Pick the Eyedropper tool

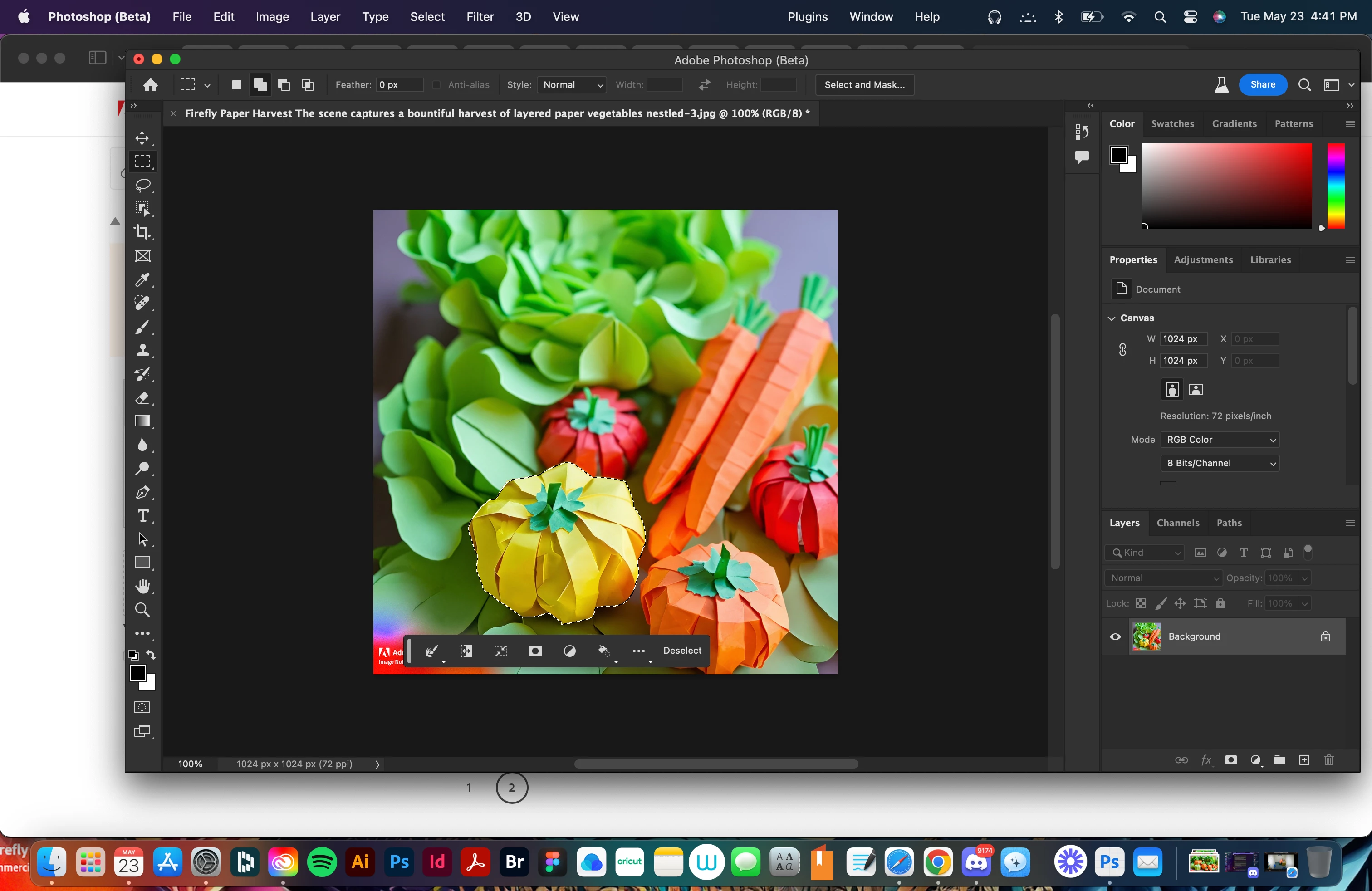coord(142,279)
